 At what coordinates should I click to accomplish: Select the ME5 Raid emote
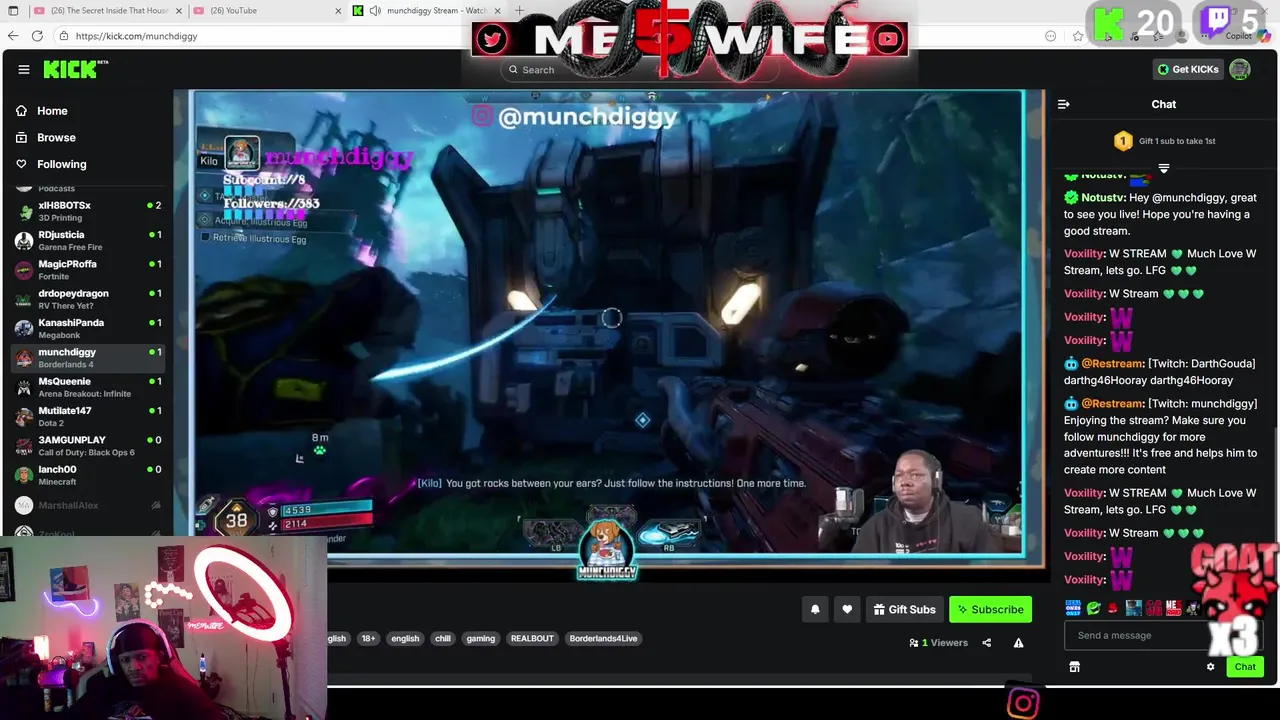1174,608
